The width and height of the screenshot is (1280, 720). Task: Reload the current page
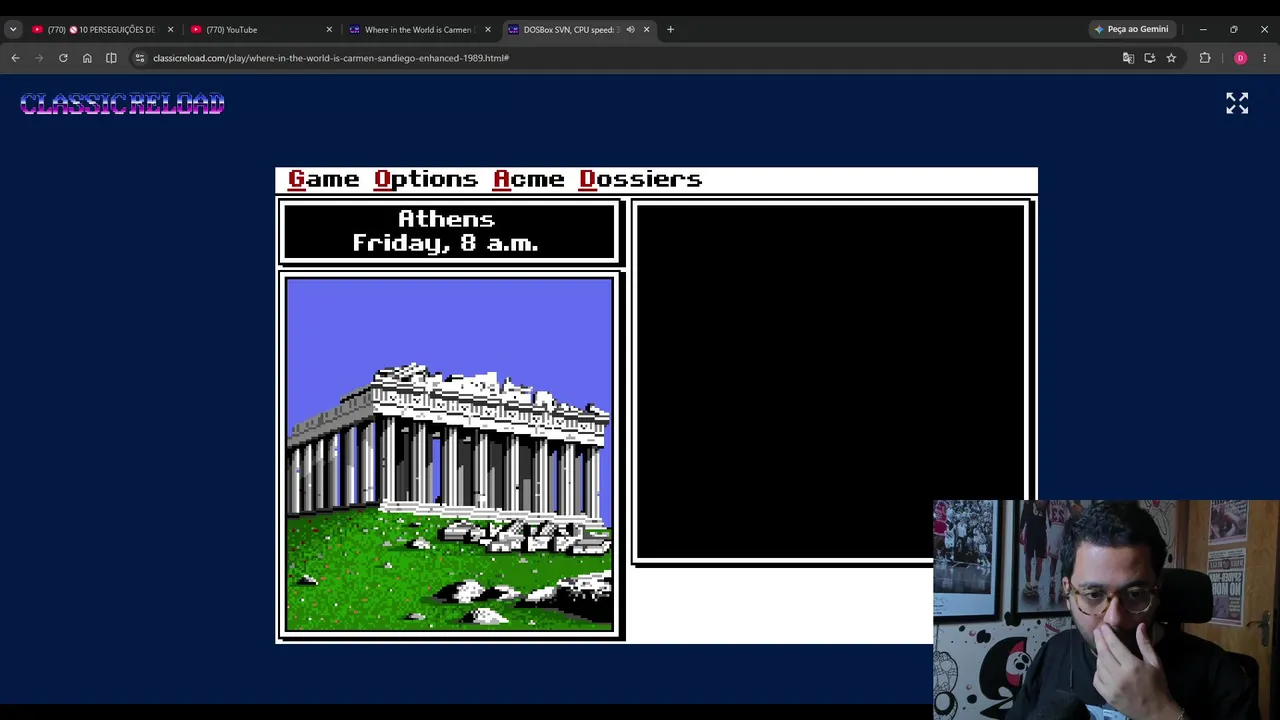pos(63,58)
